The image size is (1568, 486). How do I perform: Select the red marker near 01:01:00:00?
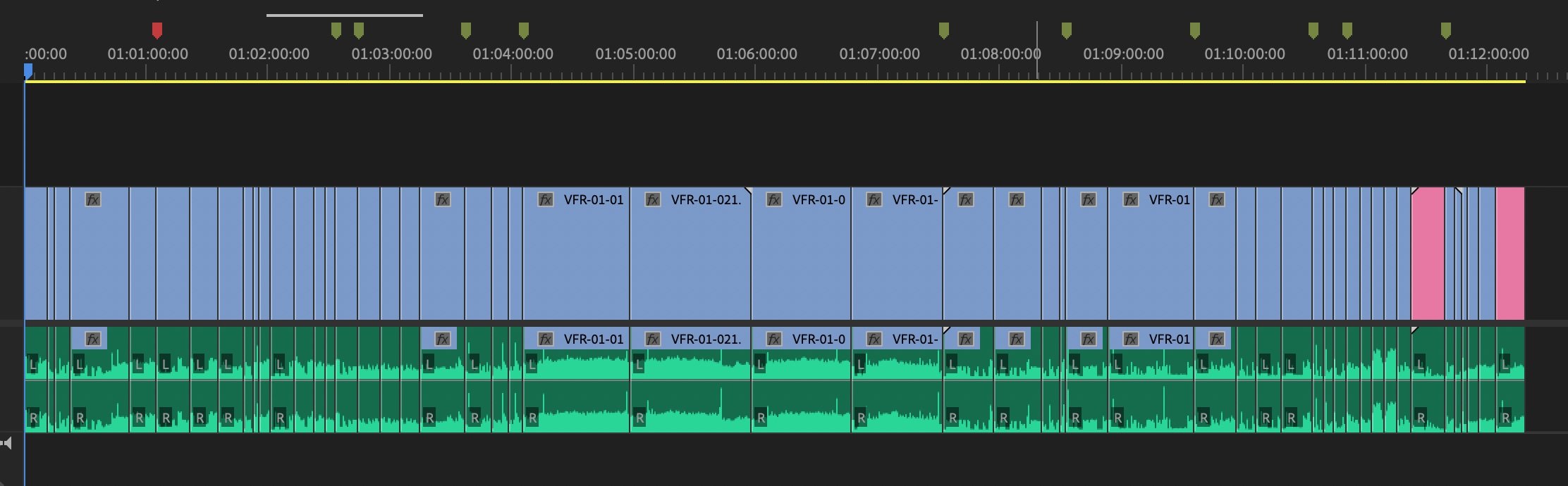(x=157, y=30)
